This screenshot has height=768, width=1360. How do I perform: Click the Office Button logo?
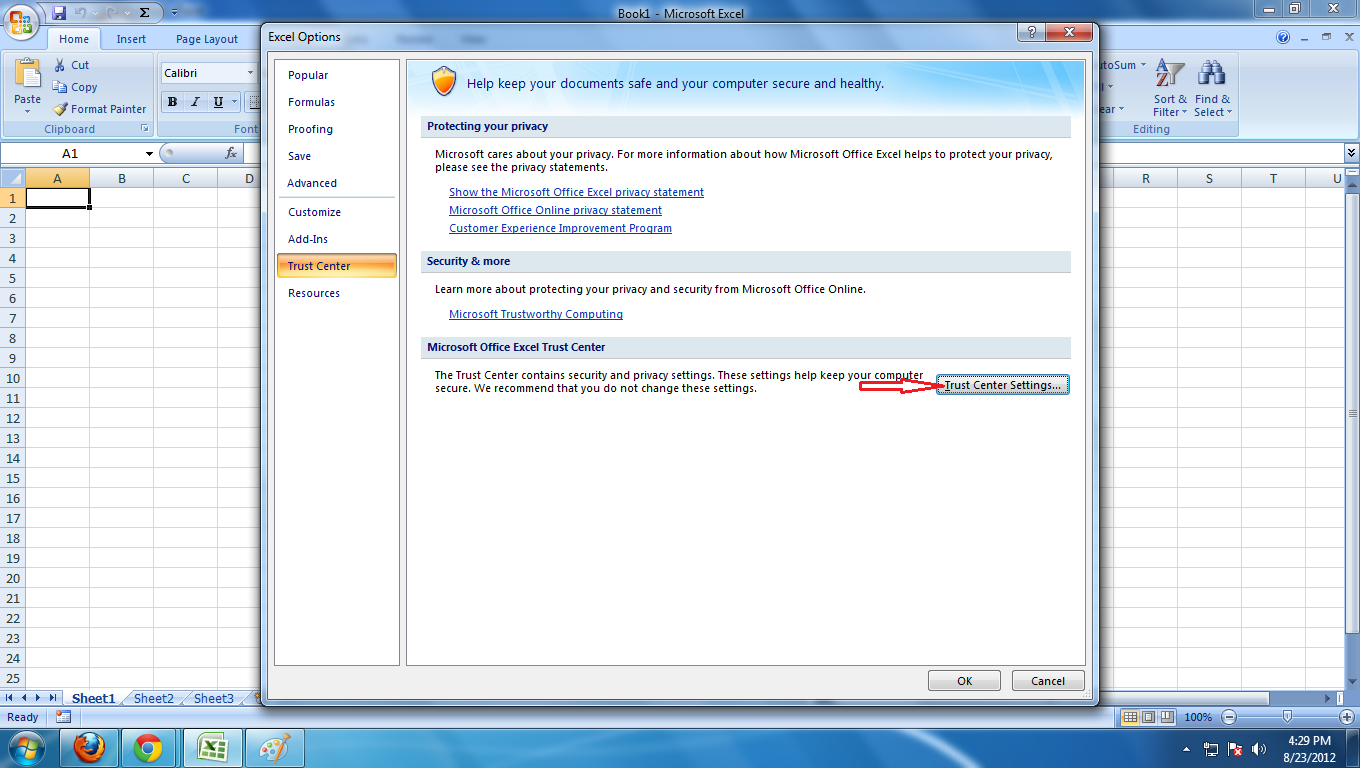click(21, 21)
